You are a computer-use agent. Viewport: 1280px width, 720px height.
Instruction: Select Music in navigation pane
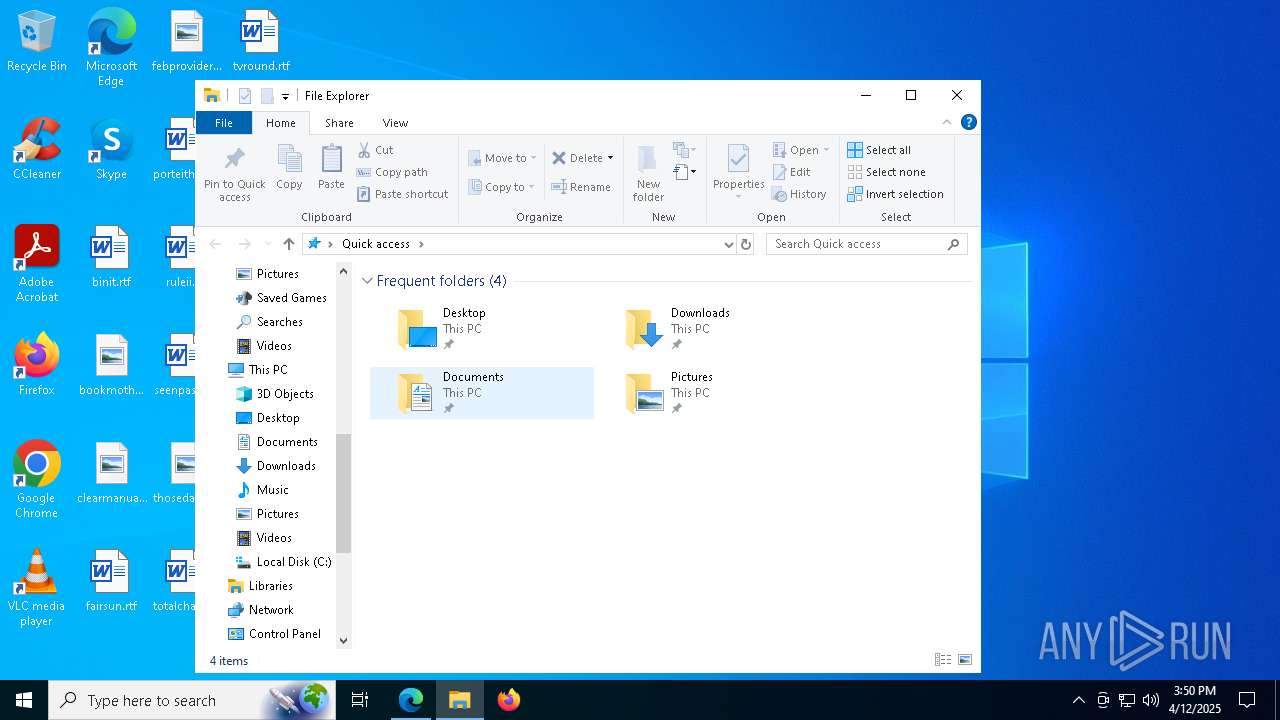pos(263,490)
